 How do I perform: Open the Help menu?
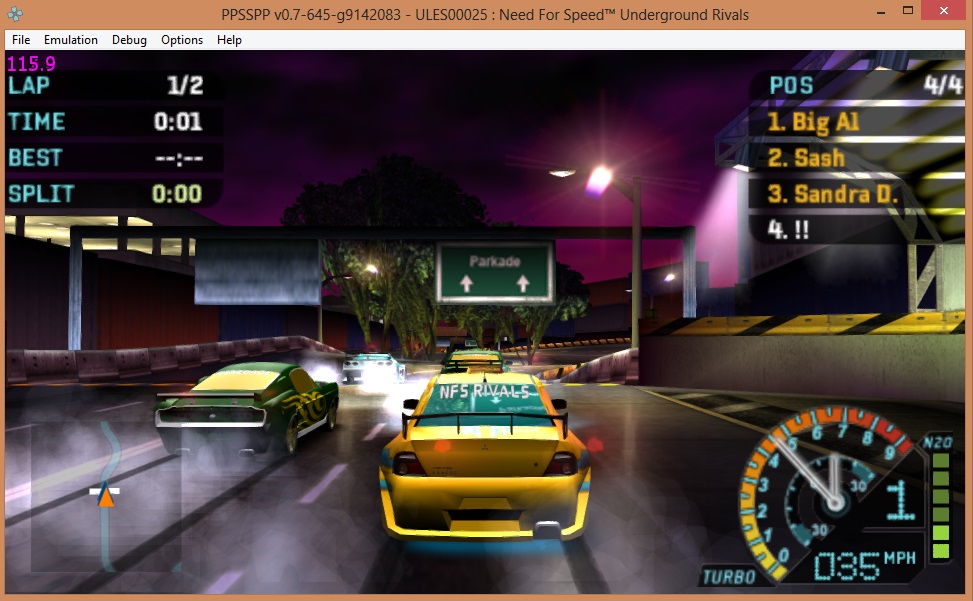point(229,40)
